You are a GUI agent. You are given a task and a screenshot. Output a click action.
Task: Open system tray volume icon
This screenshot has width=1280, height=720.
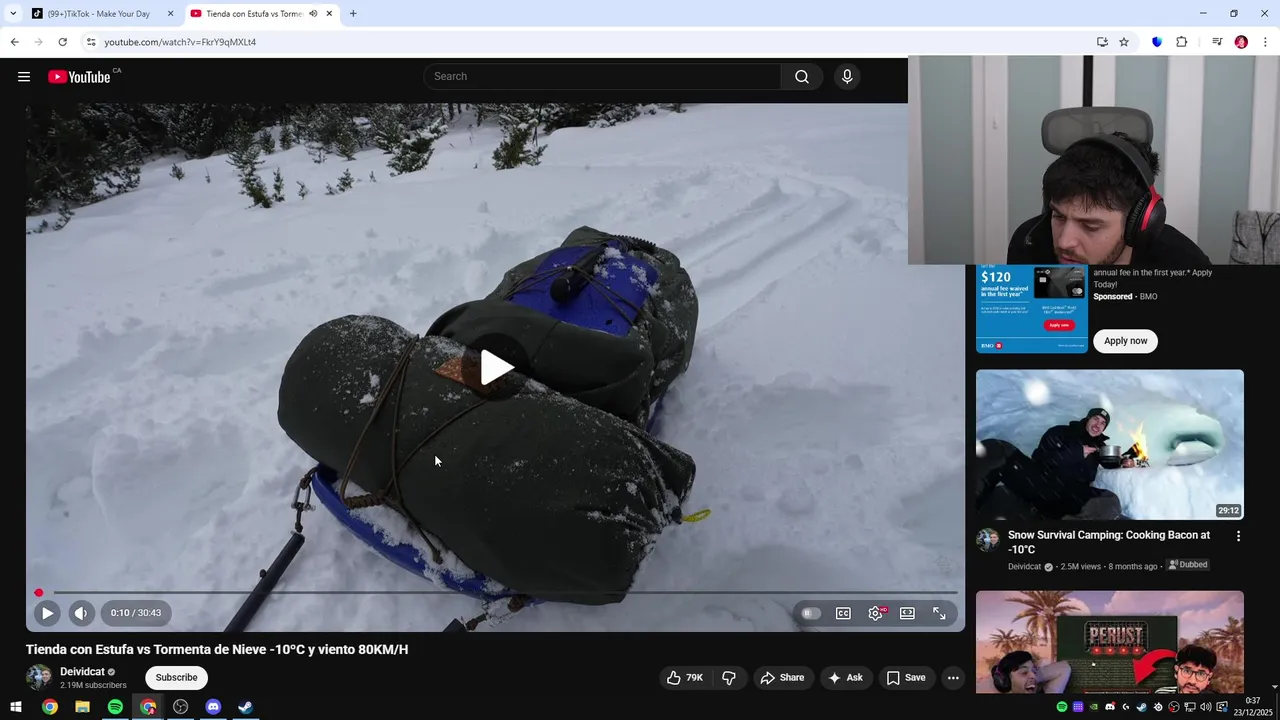click(1206, 707)
